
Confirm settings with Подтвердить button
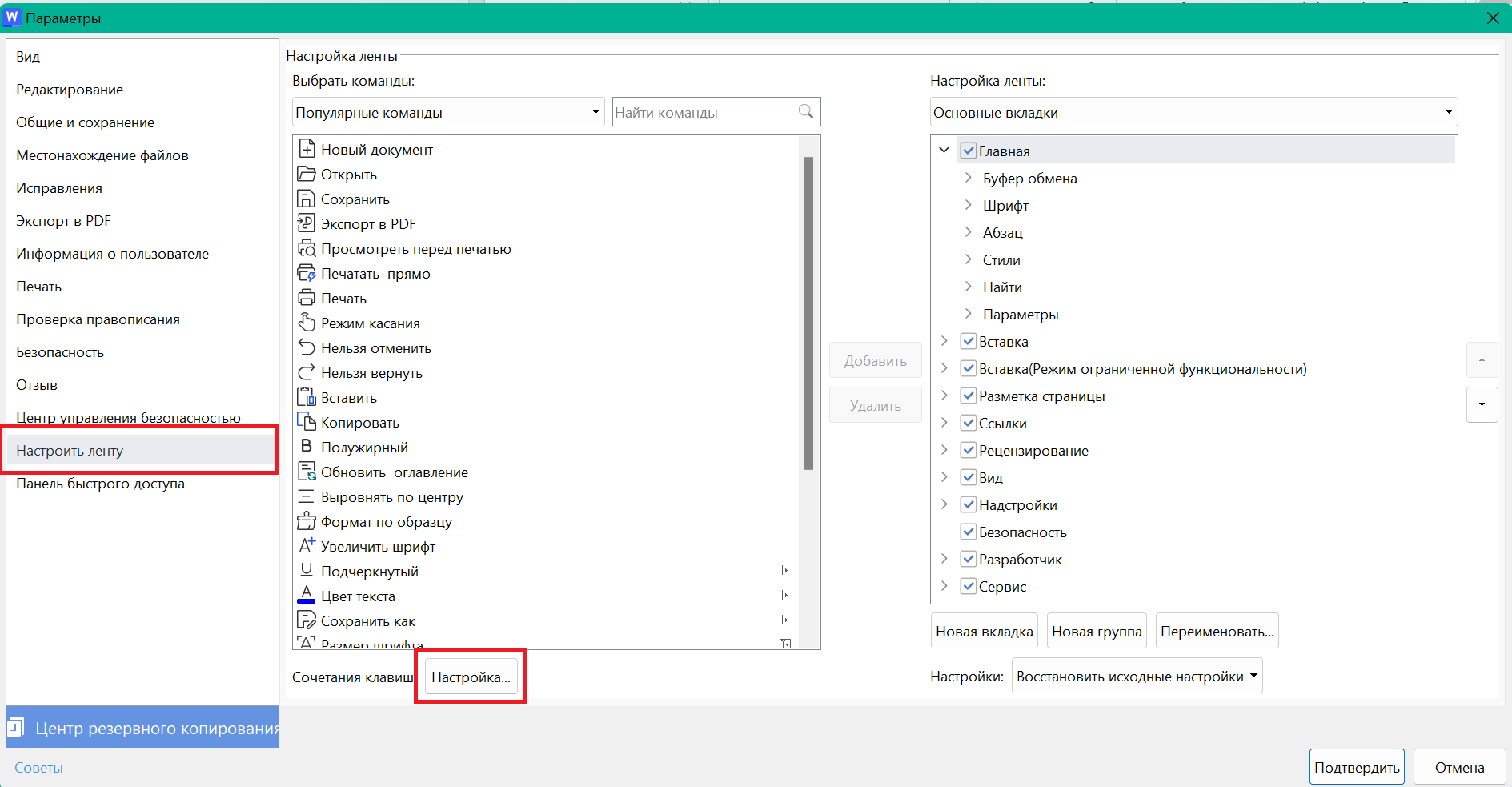[1357, 767]
